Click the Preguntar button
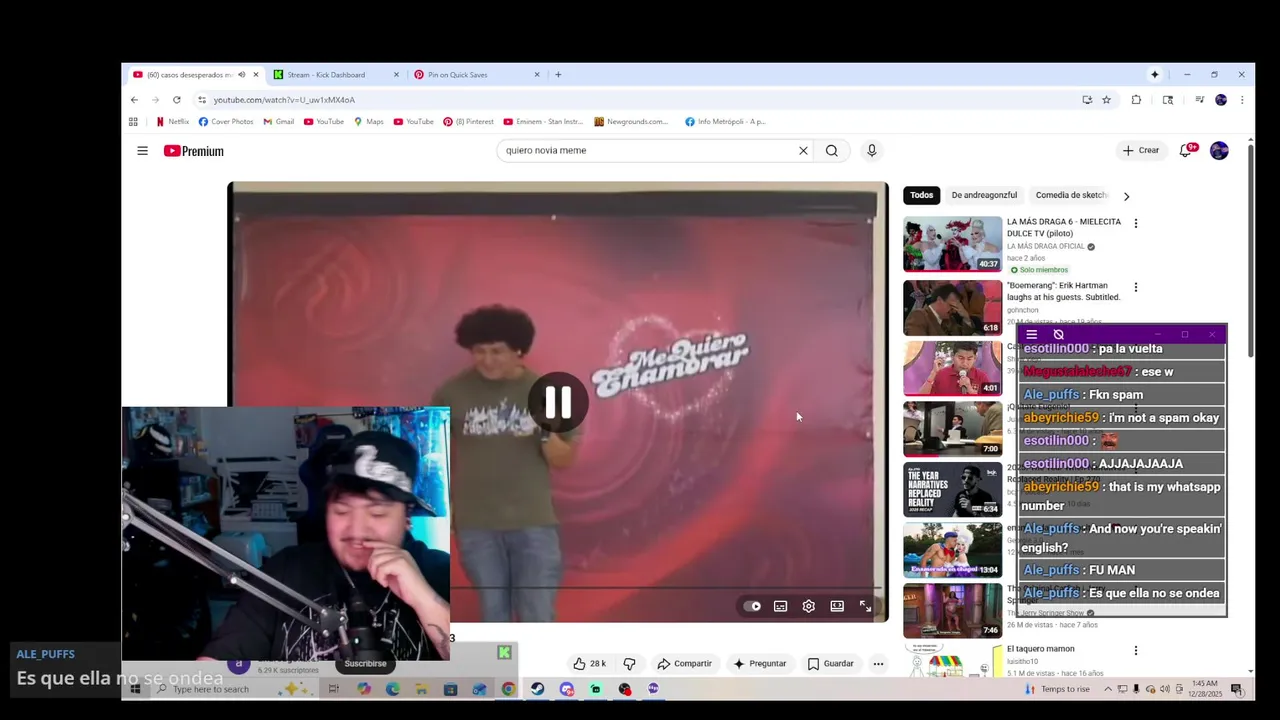 (759, 664)
